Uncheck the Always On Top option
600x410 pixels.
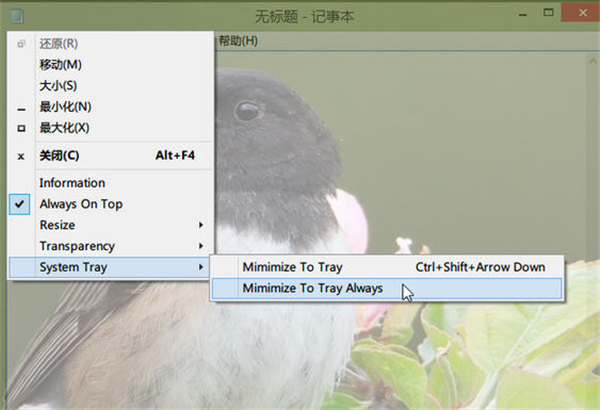tap(80, 204)
